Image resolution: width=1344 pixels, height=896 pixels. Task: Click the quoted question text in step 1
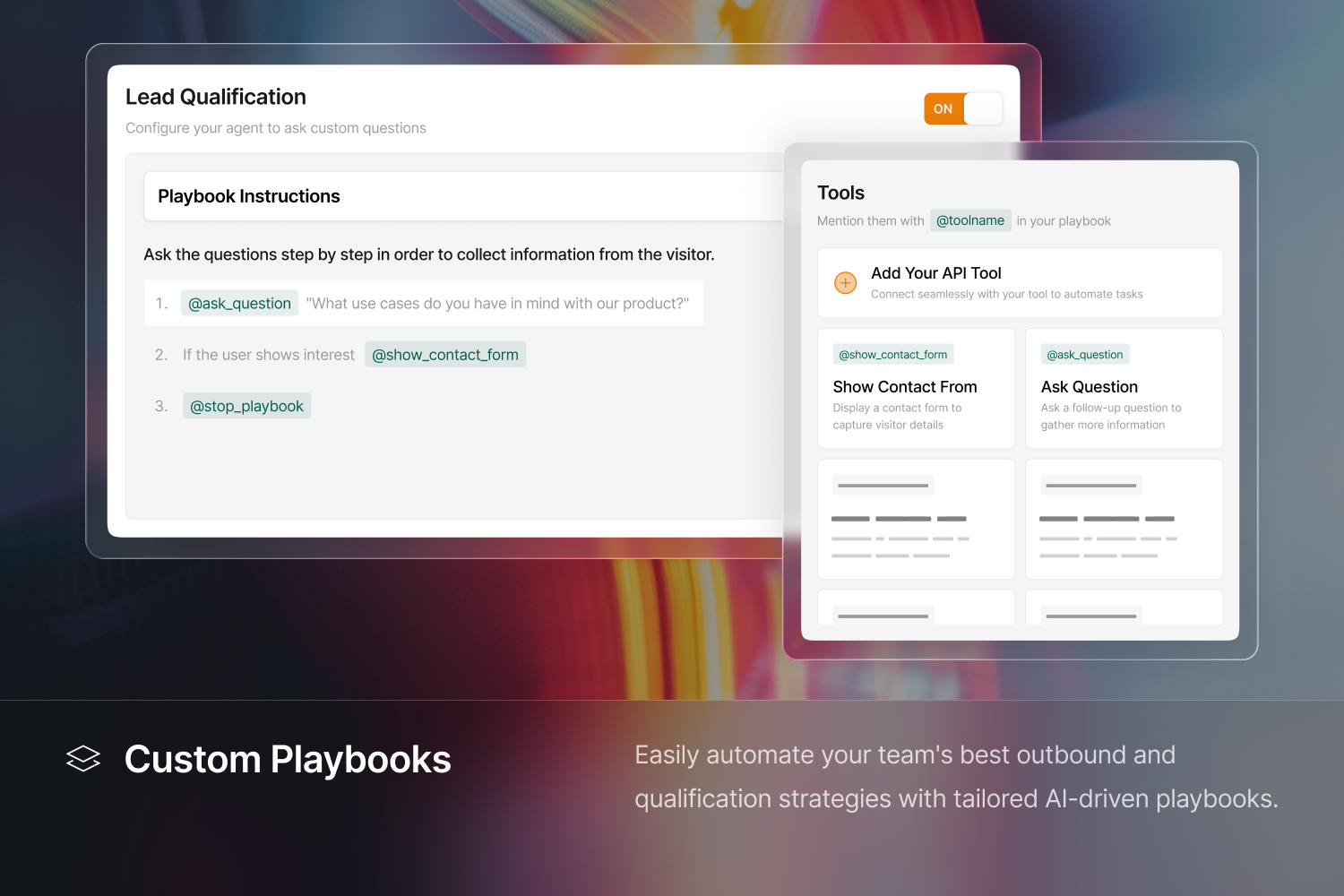[x=497, y=304]
